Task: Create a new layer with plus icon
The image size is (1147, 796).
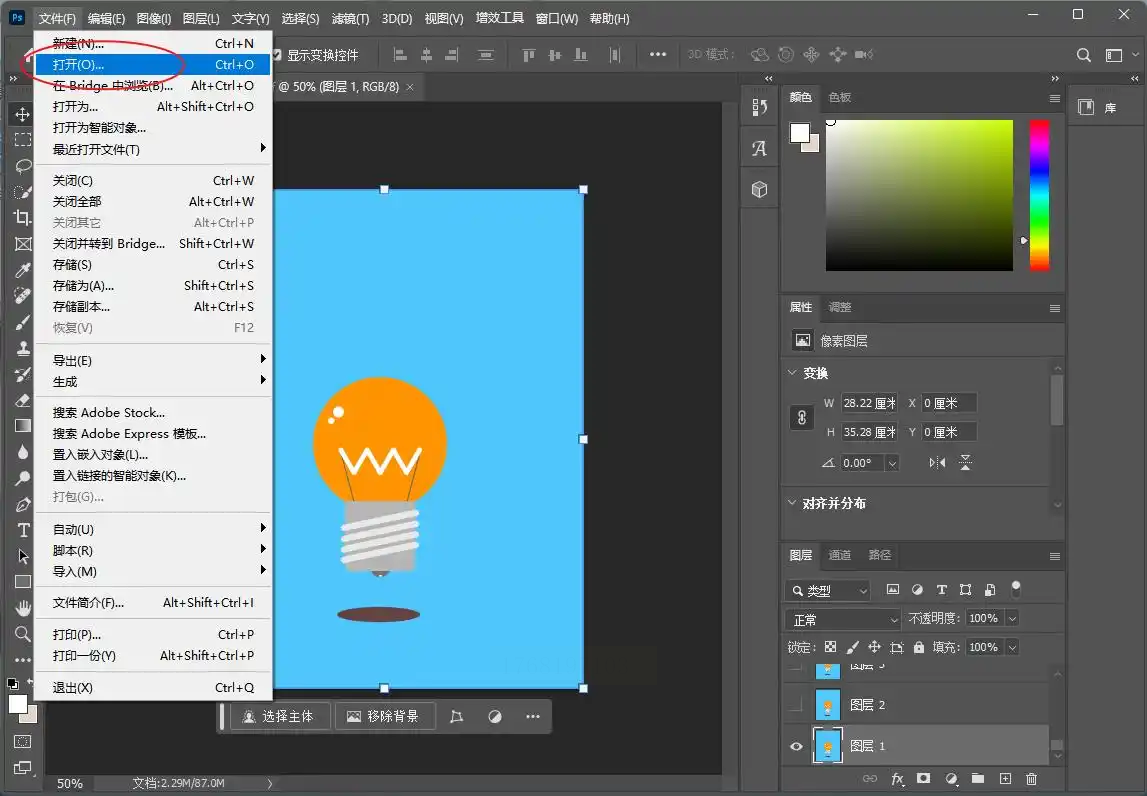Action: click(1005, 778)
